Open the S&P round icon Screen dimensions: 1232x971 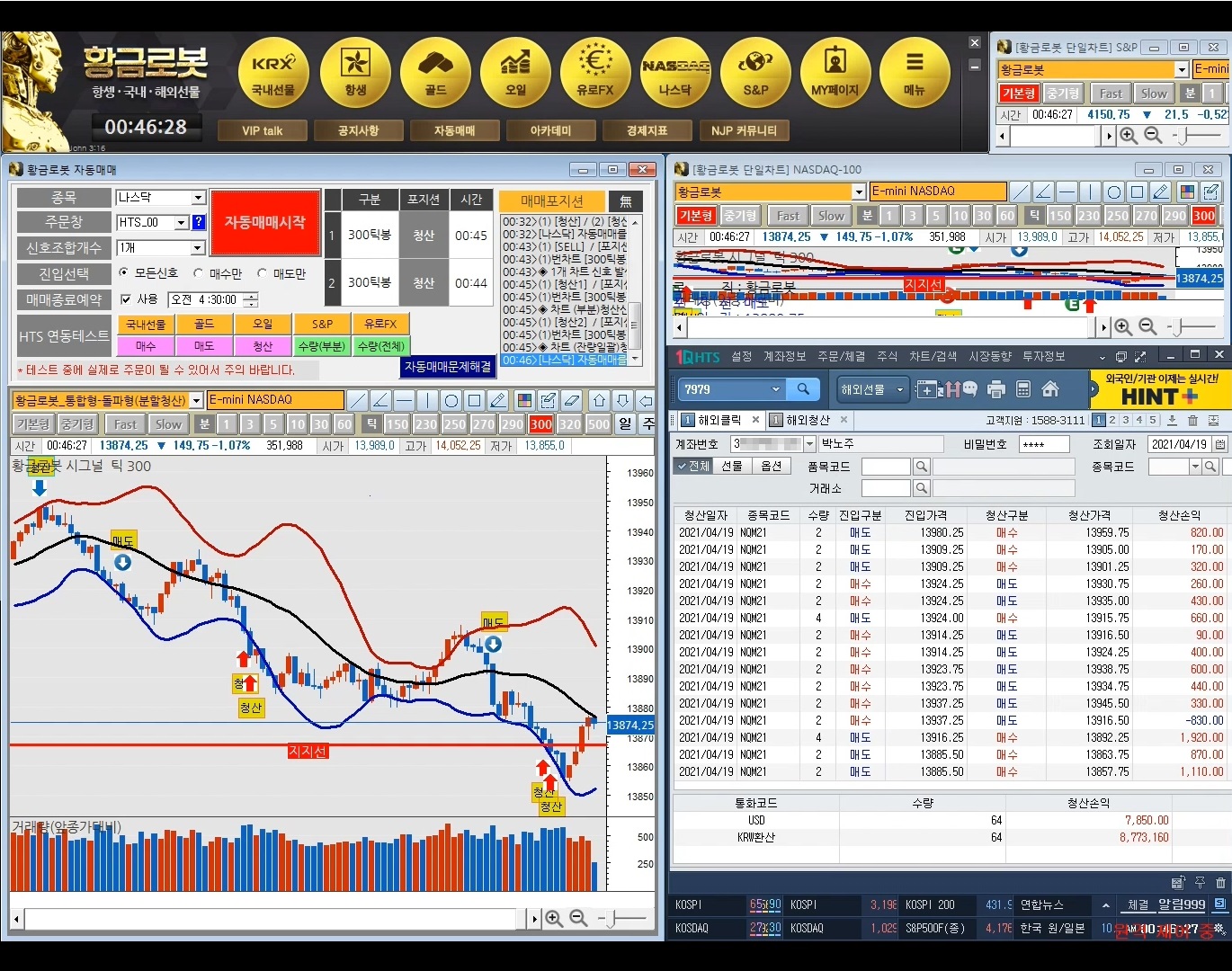coord(755,73)
